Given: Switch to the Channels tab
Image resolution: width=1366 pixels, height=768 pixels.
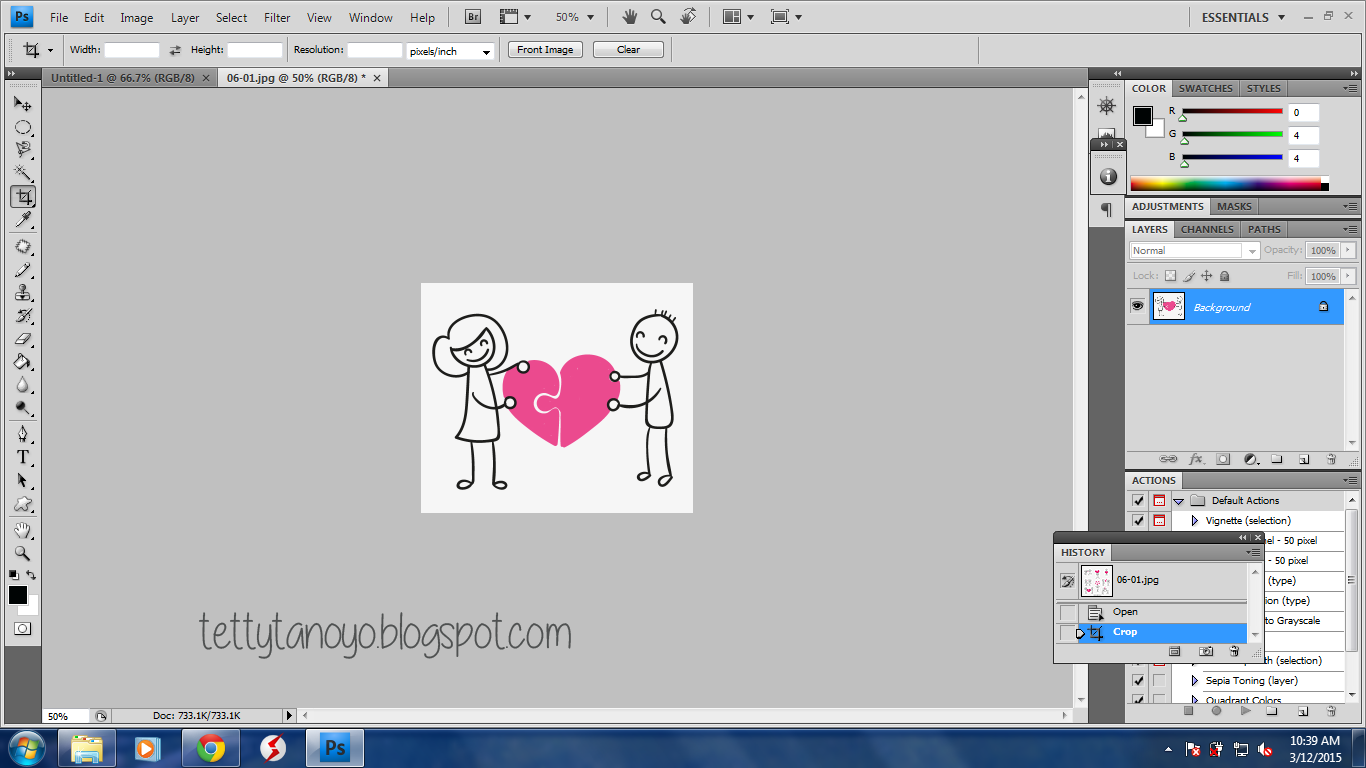Looking at the screenshot, I should [x=1207, y=229].
